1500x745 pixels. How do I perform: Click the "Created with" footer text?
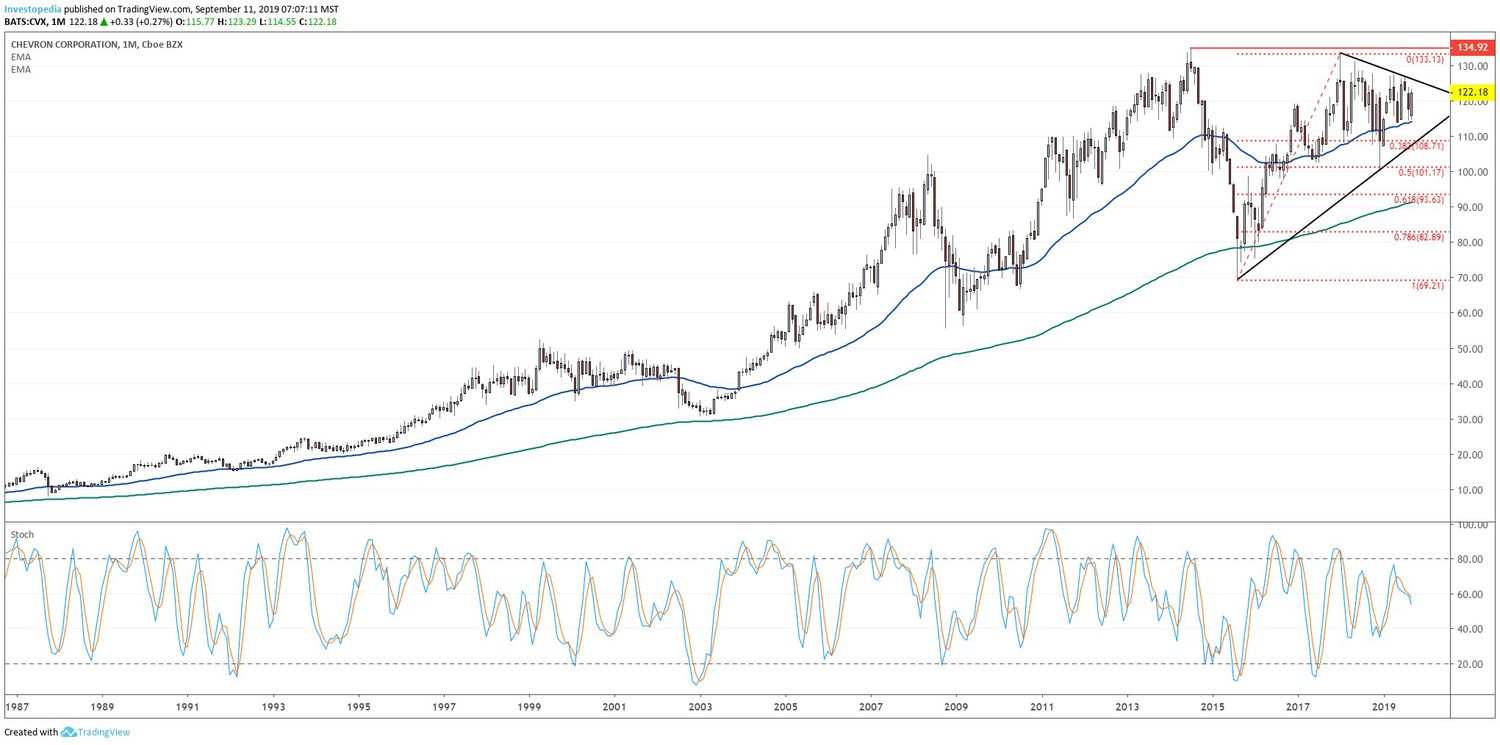pyautogui.click(x=31, y=732)
